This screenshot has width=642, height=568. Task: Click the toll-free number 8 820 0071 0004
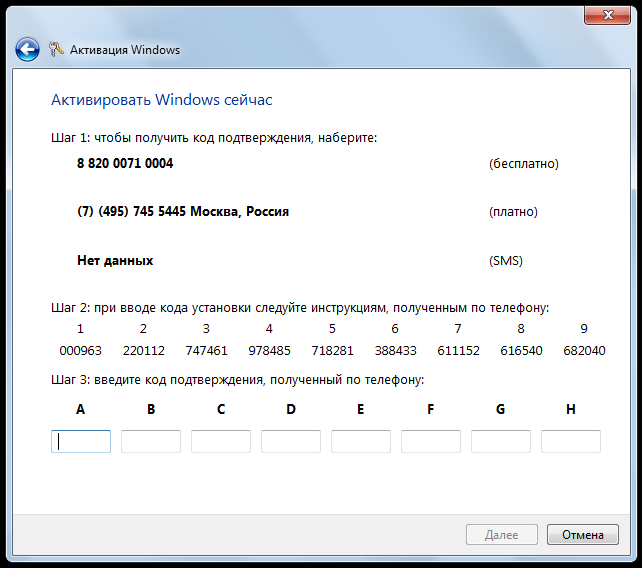pos(125,163)
